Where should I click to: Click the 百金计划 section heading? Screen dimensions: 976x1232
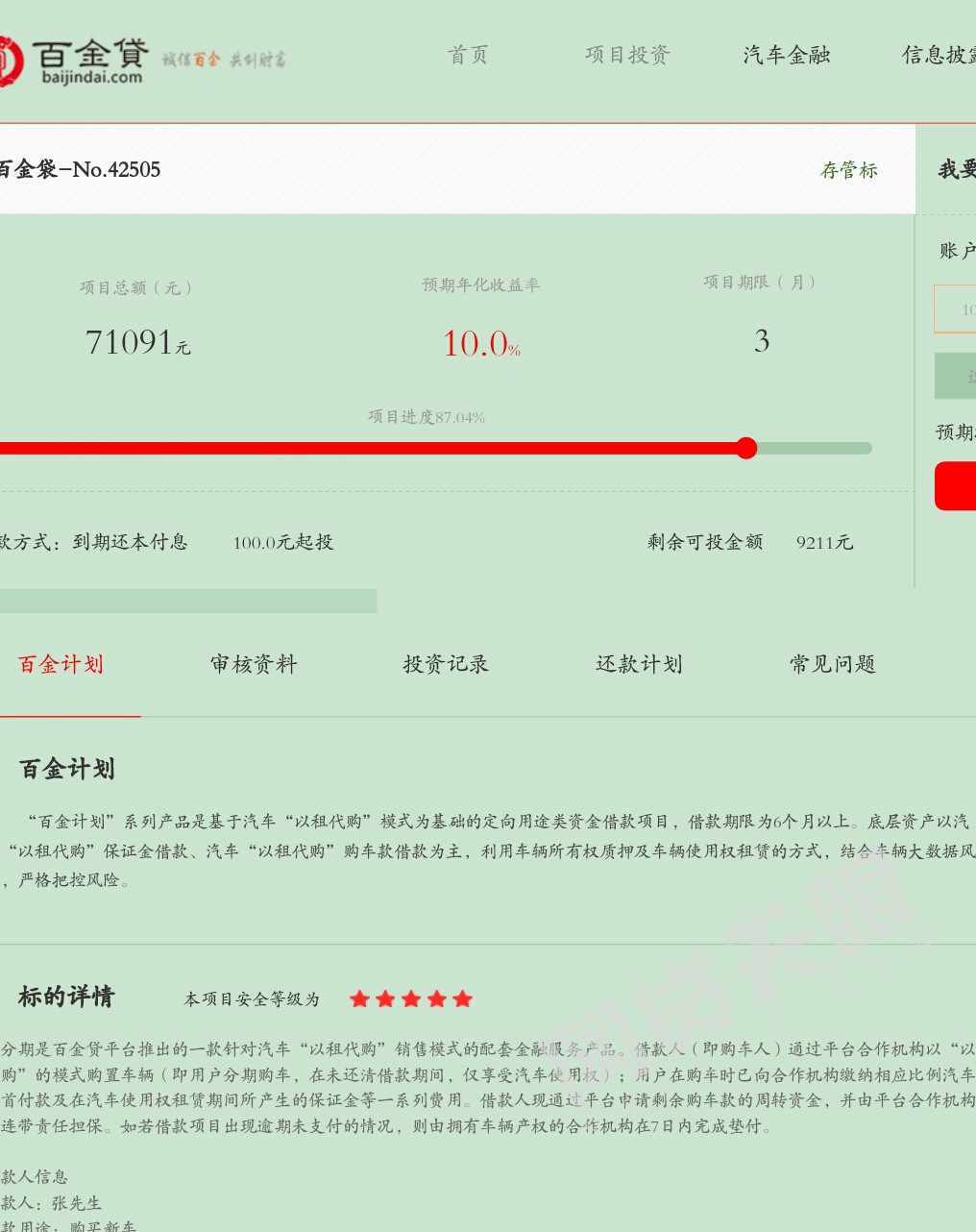click(x=67, y=769)
